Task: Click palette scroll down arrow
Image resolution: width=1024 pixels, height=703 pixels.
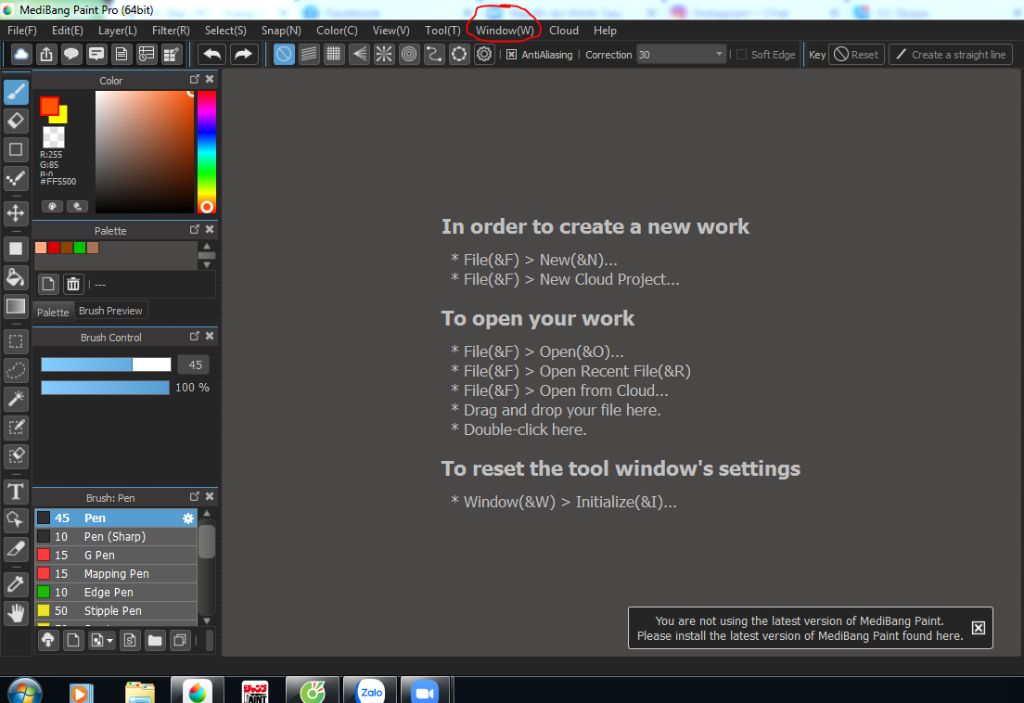Action: pyautogui.click(x=207, y=265)
